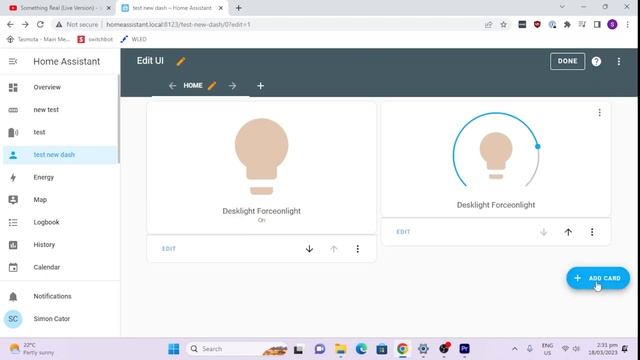Click the left card's up arrow
640x360 pixels.
point(334,249)
